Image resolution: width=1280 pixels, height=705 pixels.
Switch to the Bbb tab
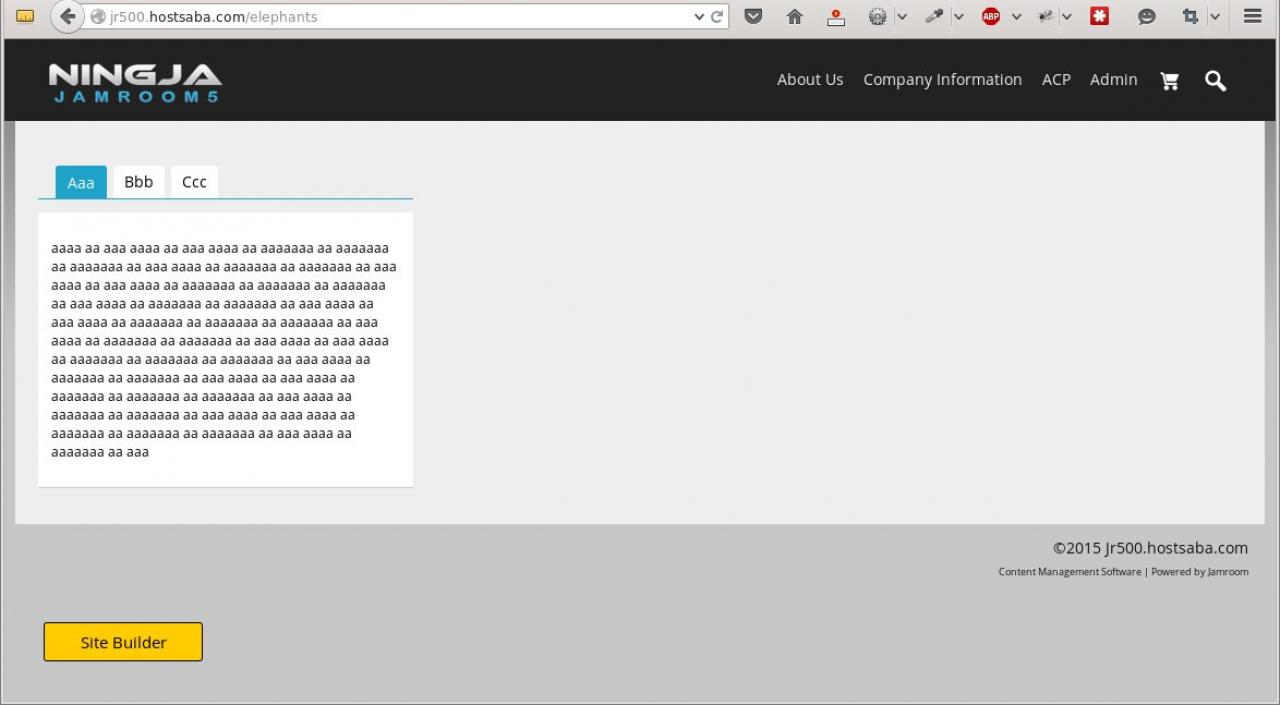pyautogui.click(x=139, y=182)
